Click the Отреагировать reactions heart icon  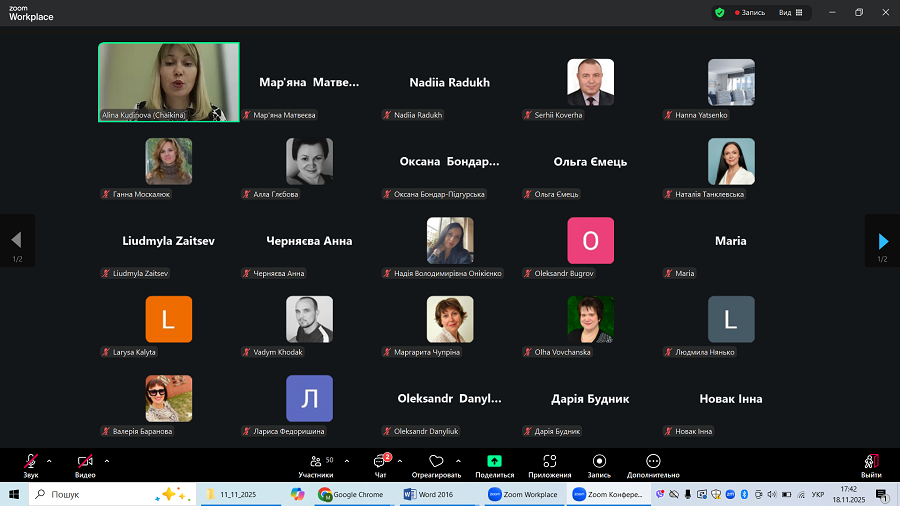point(436,461)
